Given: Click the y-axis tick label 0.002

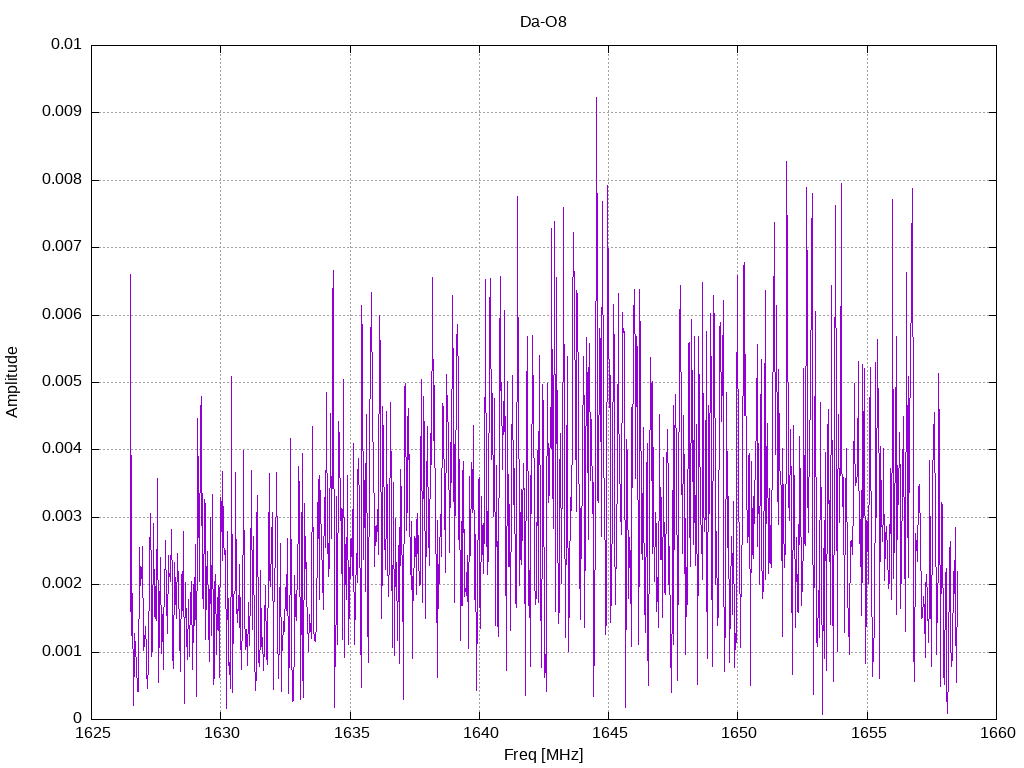Looking at the screenshot, I should pyautogui.click(x=62, y=584).
